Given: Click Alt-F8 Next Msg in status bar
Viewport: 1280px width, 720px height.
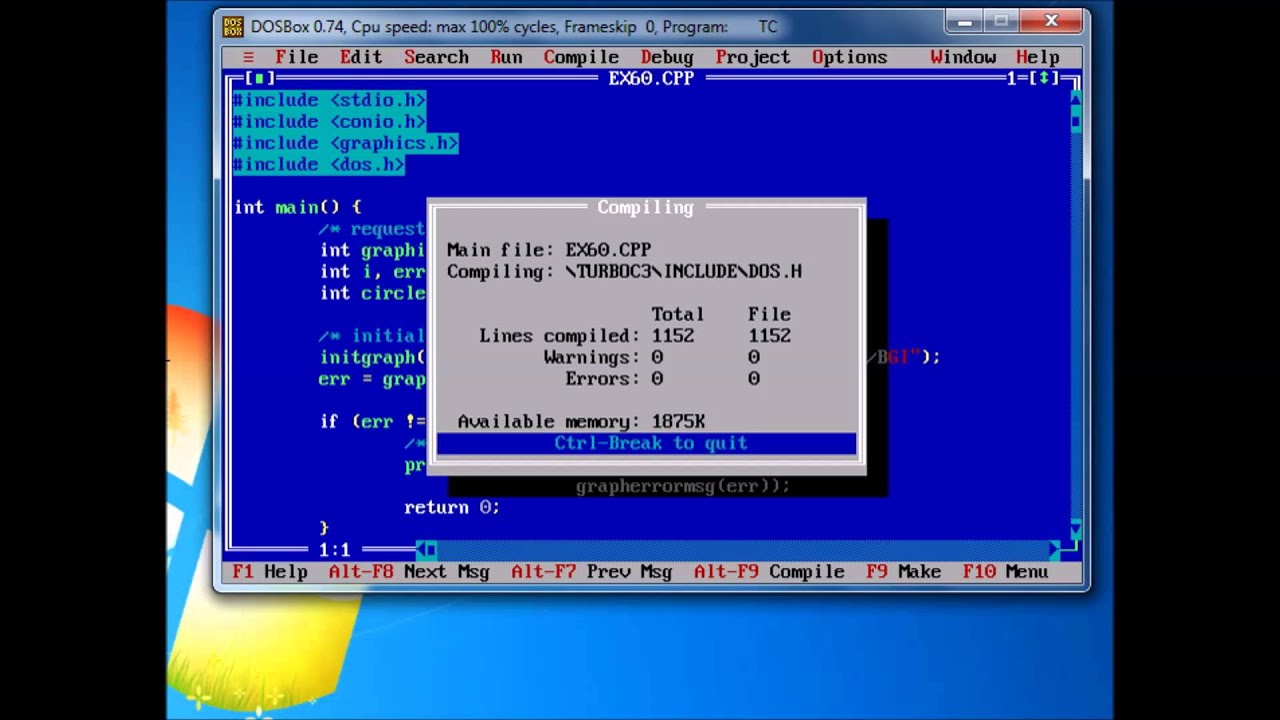Looking at the screenshot, I should pos(409,572).
